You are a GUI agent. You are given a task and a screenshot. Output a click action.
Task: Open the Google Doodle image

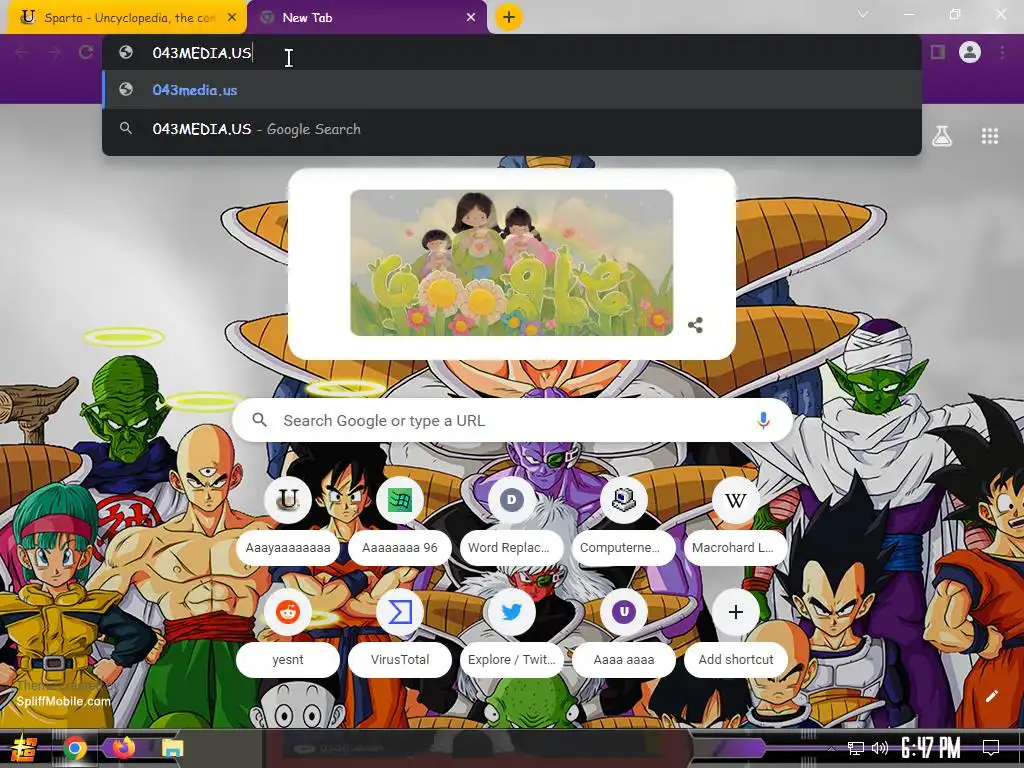coord(511,263)
